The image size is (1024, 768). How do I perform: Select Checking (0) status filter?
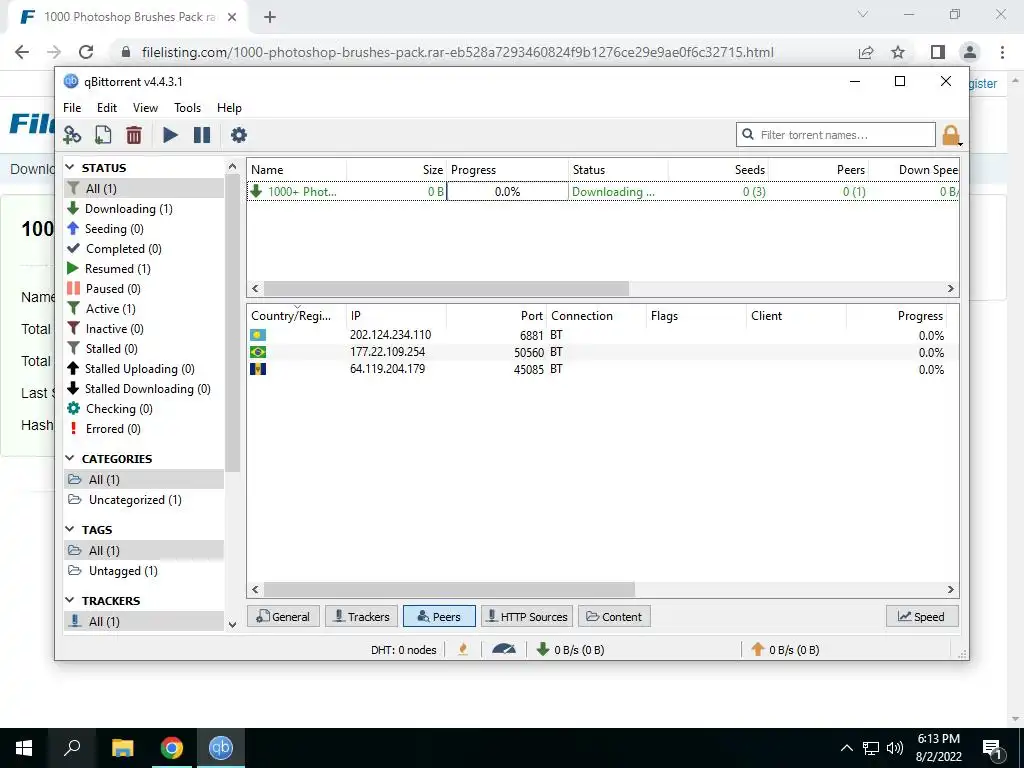click(x=144, y=409)
